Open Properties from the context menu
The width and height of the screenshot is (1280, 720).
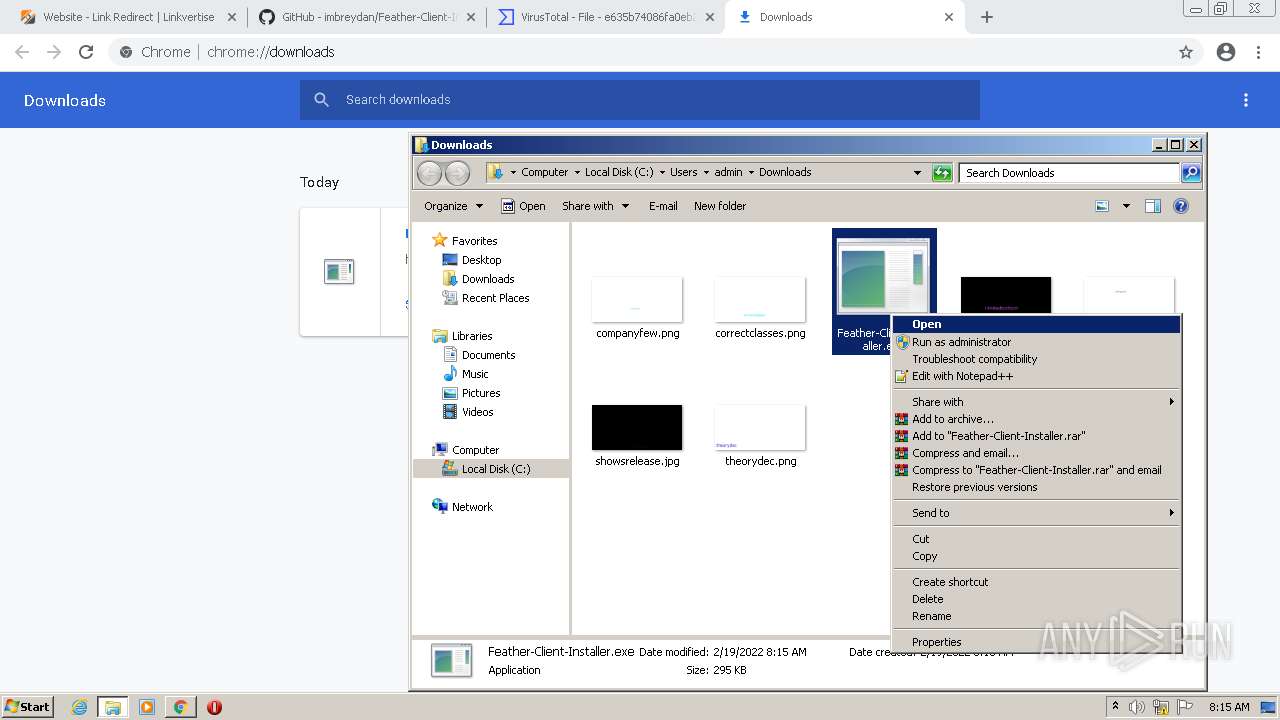tap(1036, 642)
